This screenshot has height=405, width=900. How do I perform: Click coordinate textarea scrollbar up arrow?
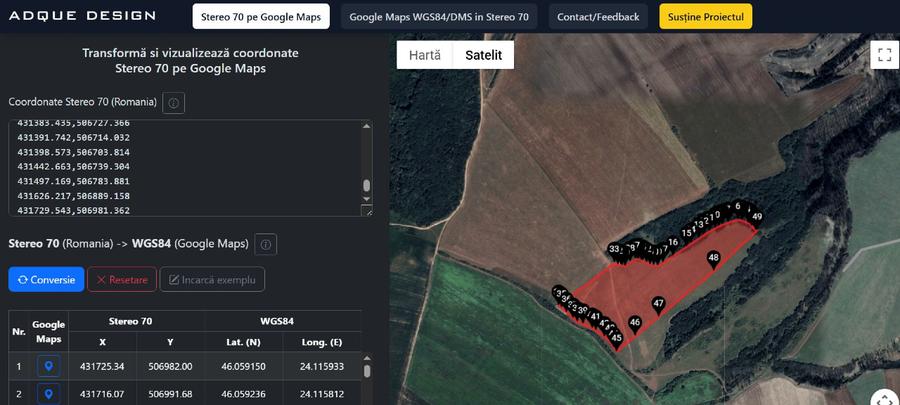367,126
